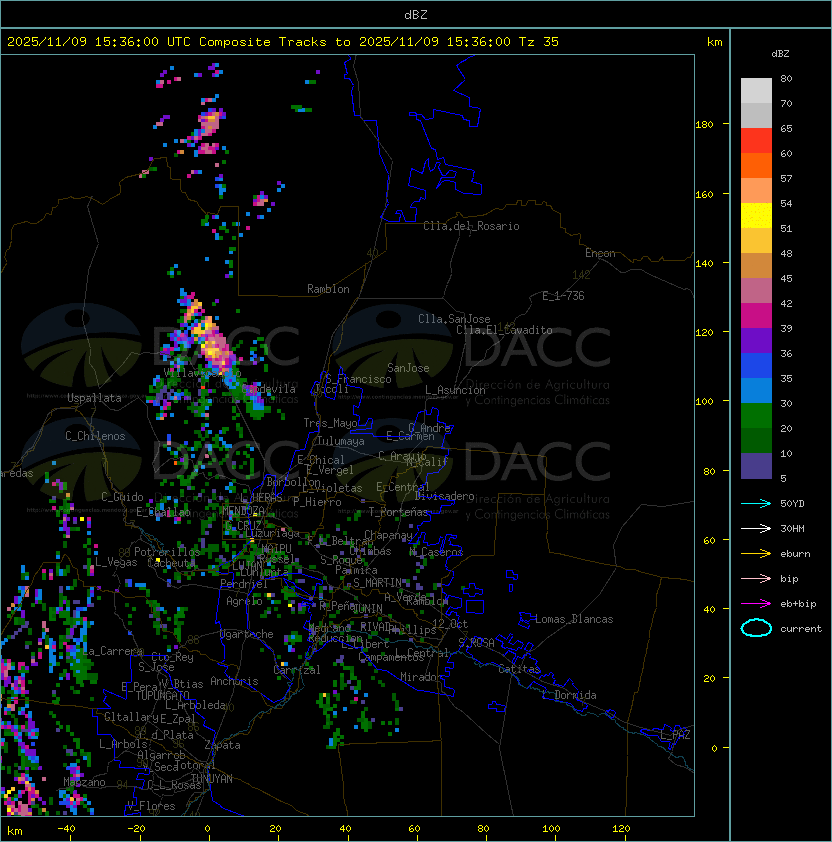
Task: Select the light gray swatch between 70 and 80
Action: coord(756,91)
